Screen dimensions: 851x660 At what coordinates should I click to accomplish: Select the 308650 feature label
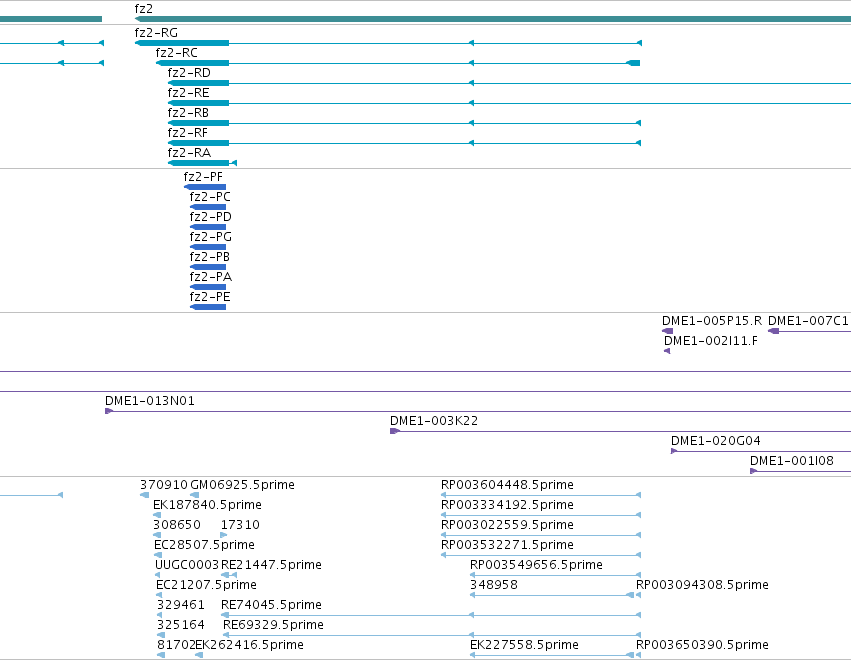[x=177, y=525]
